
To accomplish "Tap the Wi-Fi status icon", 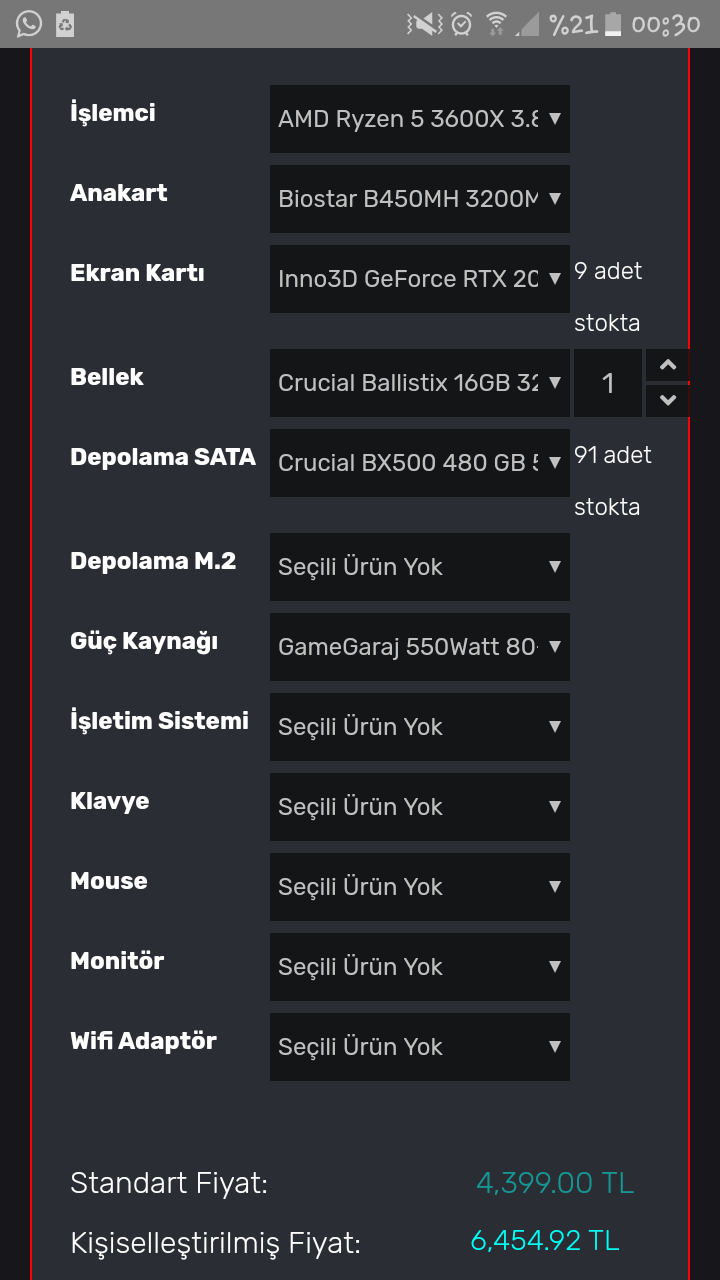I will [496, 23].
